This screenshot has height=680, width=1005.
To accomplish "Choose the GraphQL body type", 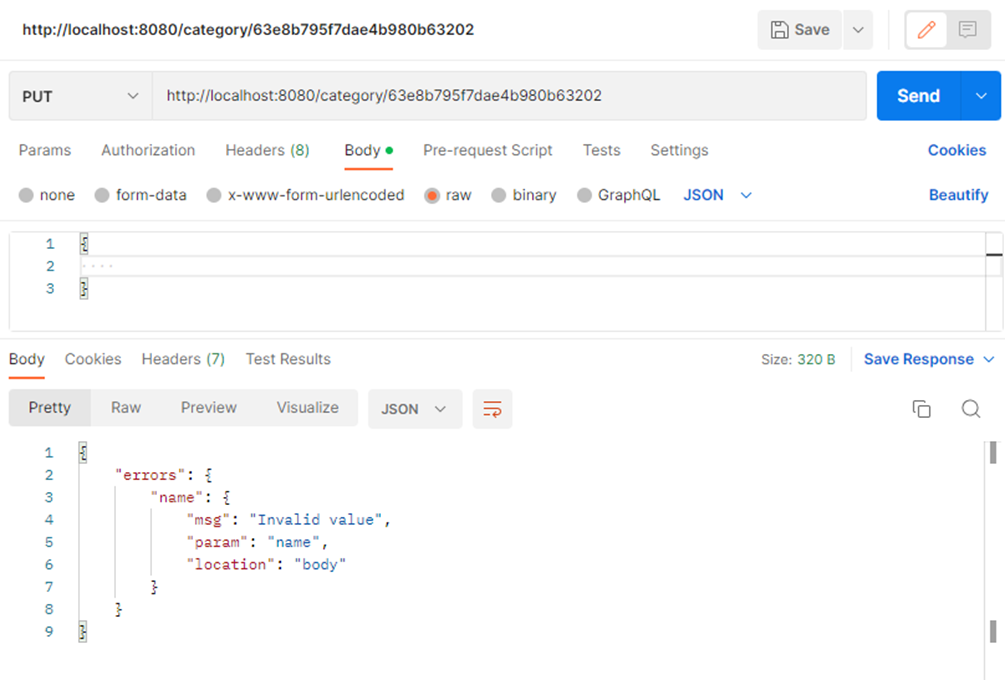I will pyautogui.click(x=584, y=195).
